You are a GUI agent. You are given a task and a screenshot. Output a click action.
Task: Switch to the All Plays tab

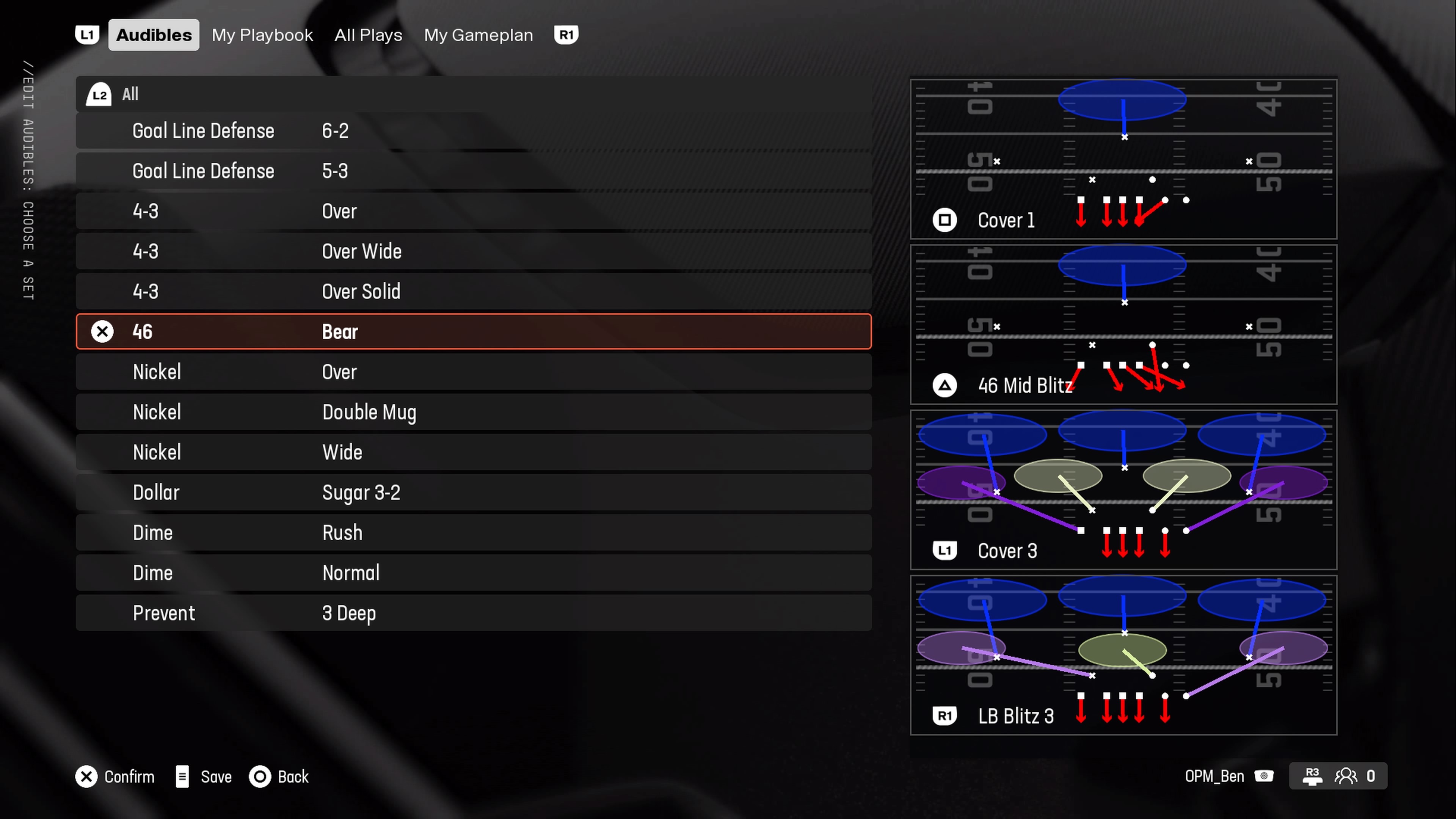coord(368,35)
